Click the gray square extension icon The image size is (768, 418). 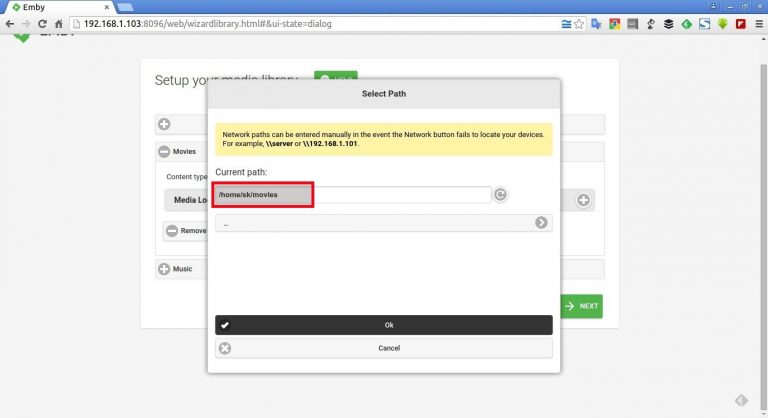(632, 24)
